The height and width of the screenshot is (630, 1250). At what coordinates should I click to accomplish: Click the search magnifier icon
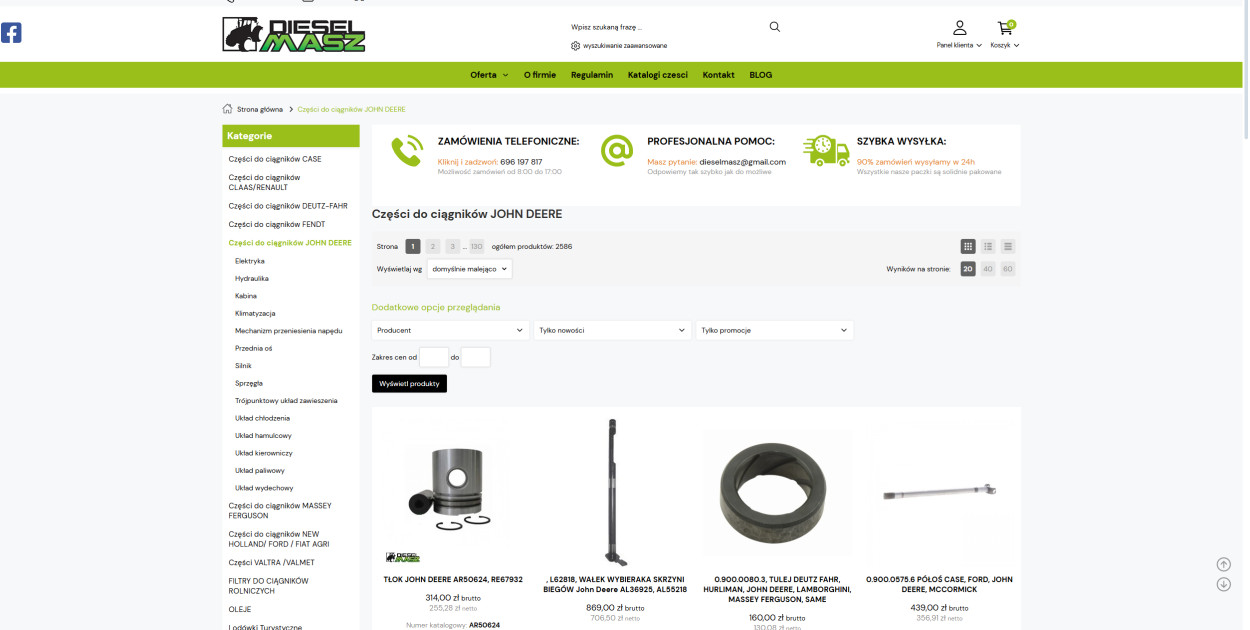[774, 27]
